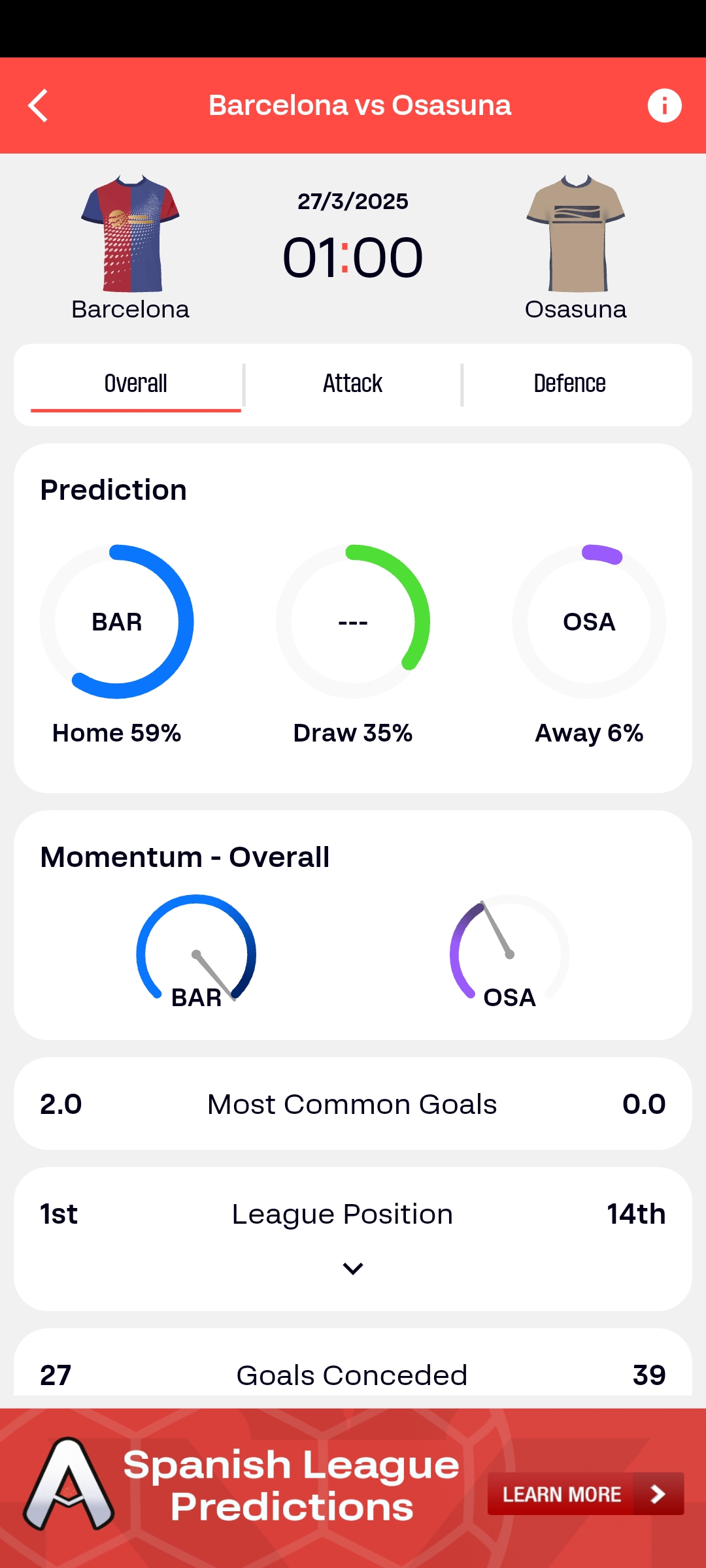Switch to the Defence tab

click(569, 384)
